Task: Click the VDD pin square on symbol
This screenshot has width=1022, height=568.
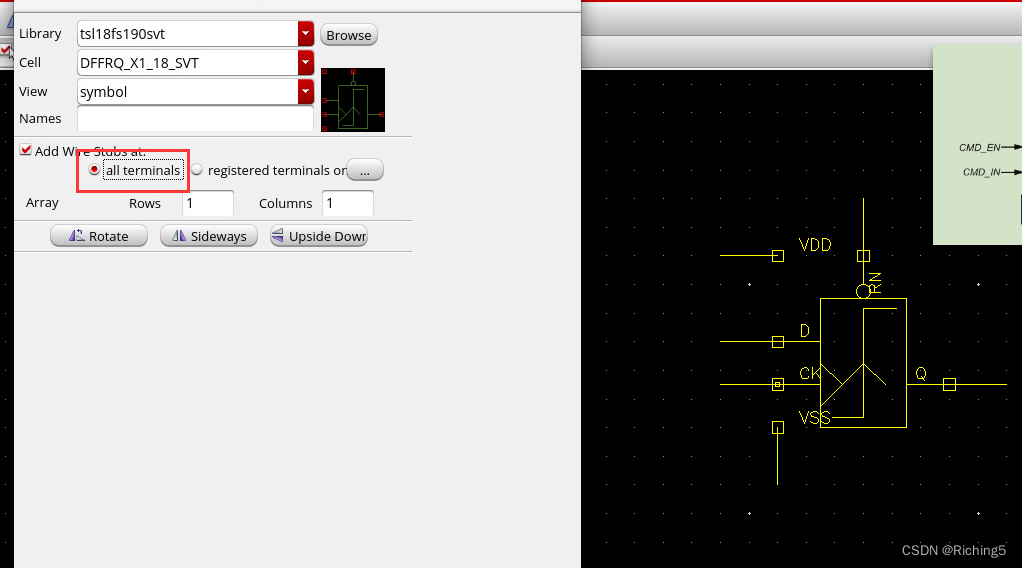Action: (778, 256)
